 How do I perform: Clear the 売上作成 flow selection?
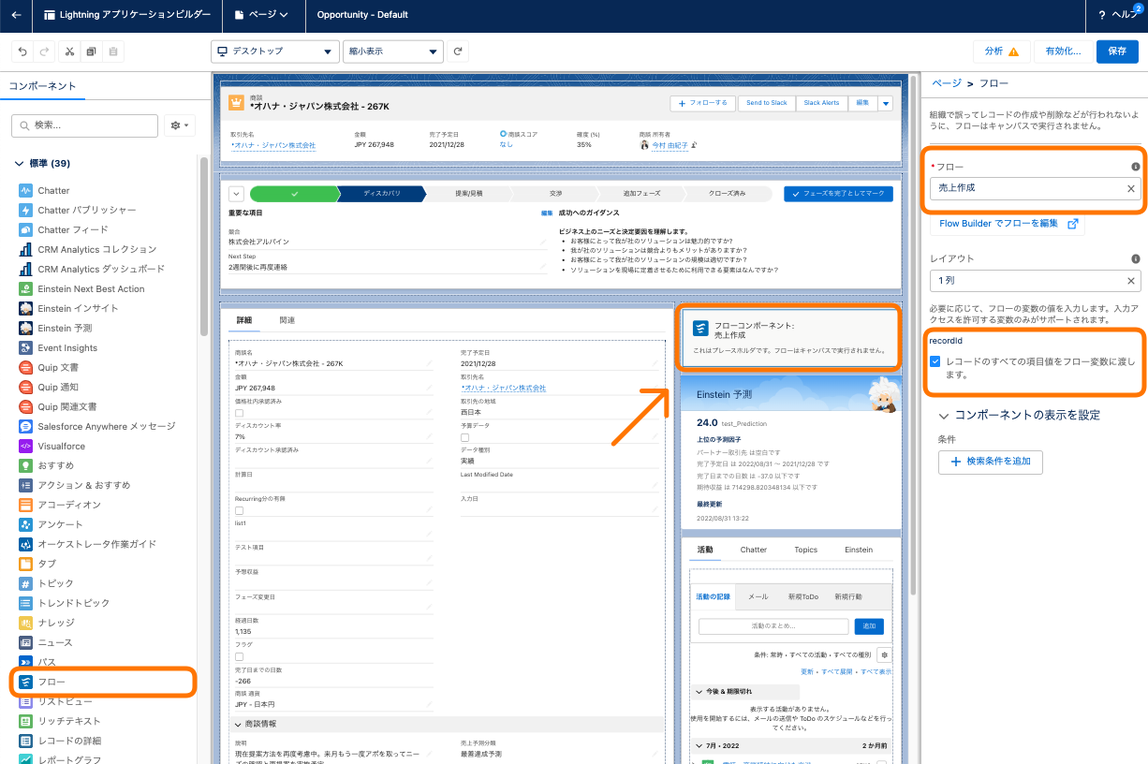[1130, 189]
